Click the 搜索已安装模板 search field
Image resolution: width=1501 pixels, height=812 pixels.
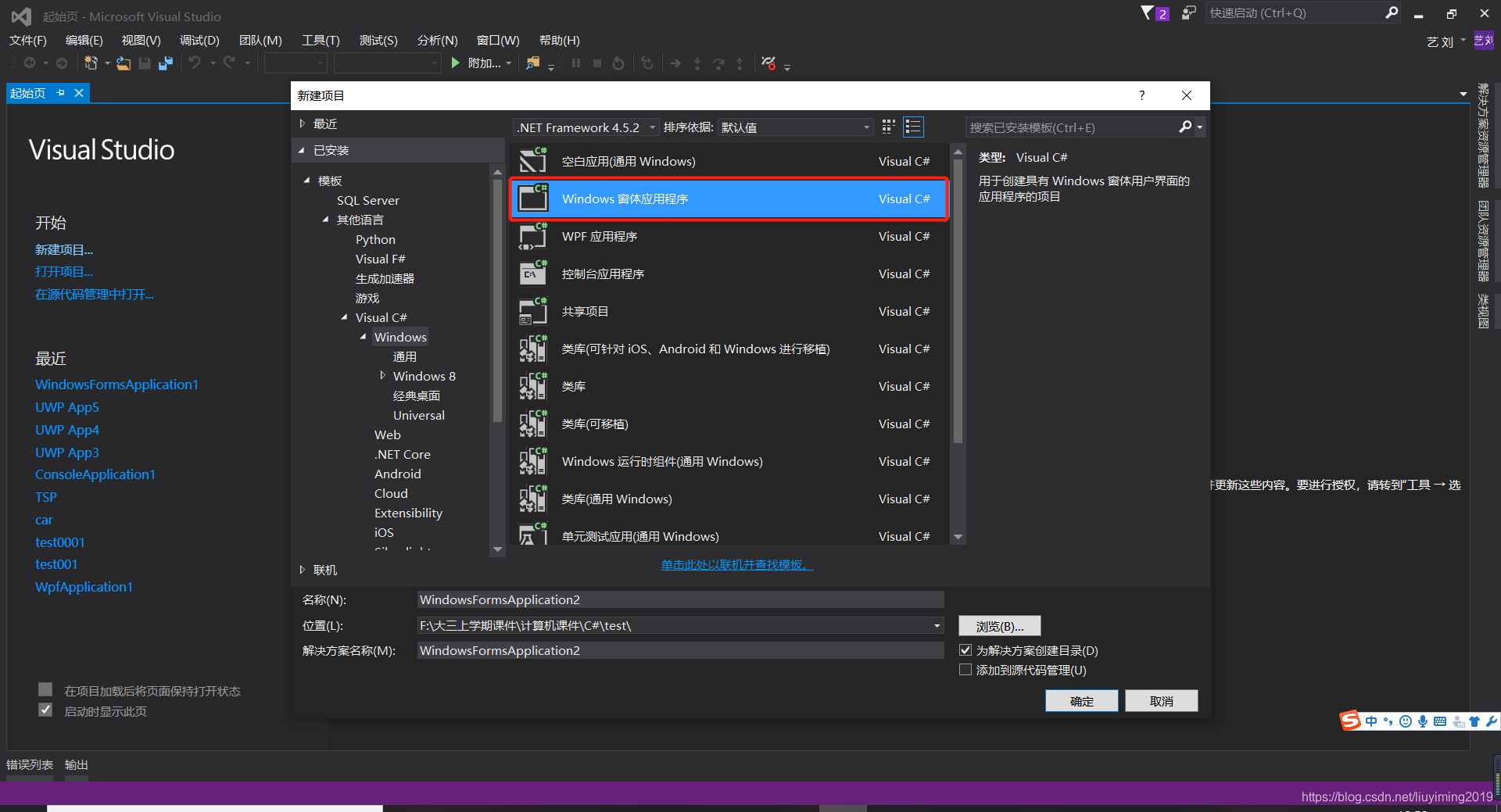[x=1073, y=127]
